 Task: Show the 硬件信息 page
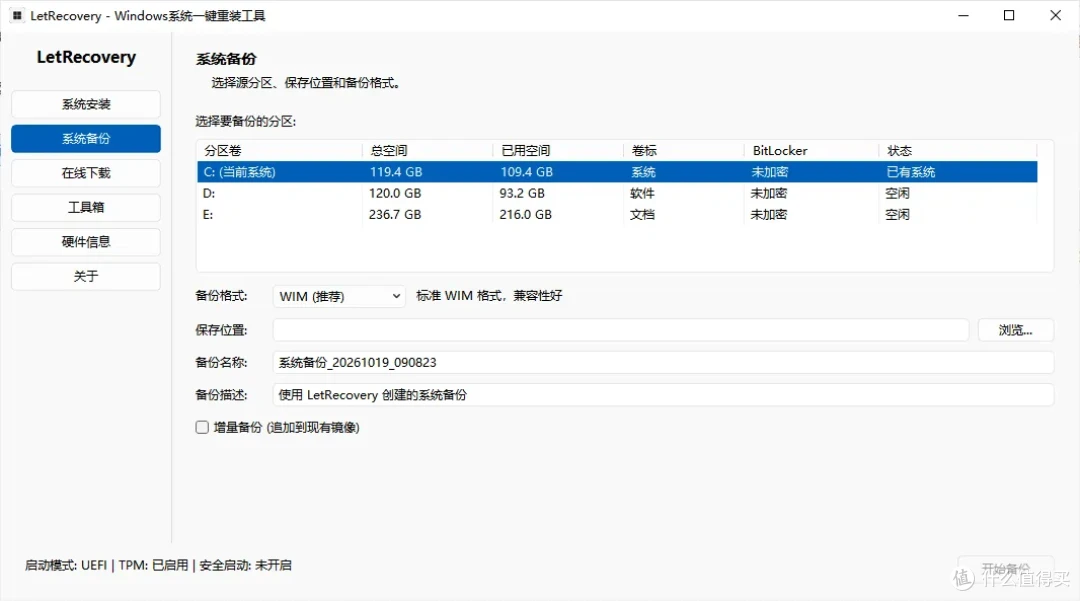[x=86, y=242]
